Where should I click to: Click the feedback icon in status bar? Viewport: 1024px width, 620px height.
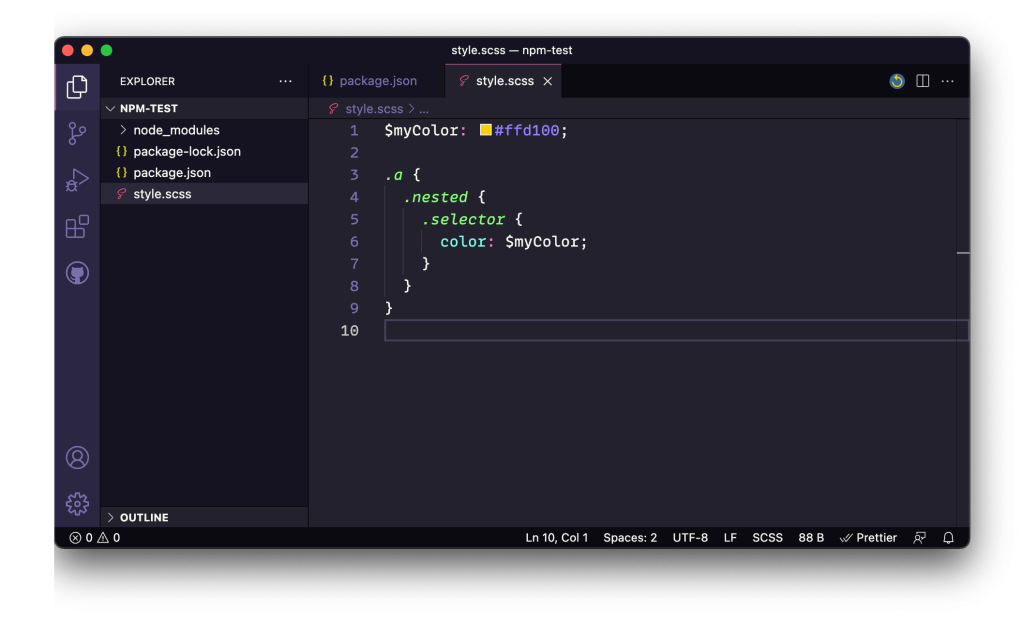920,538
